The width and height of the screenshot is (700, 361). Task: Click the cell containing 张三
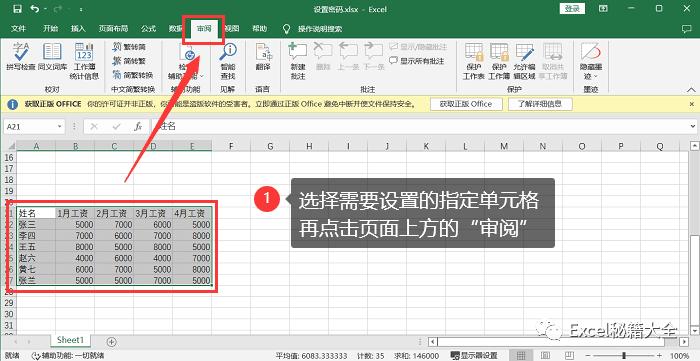point(36,224)
